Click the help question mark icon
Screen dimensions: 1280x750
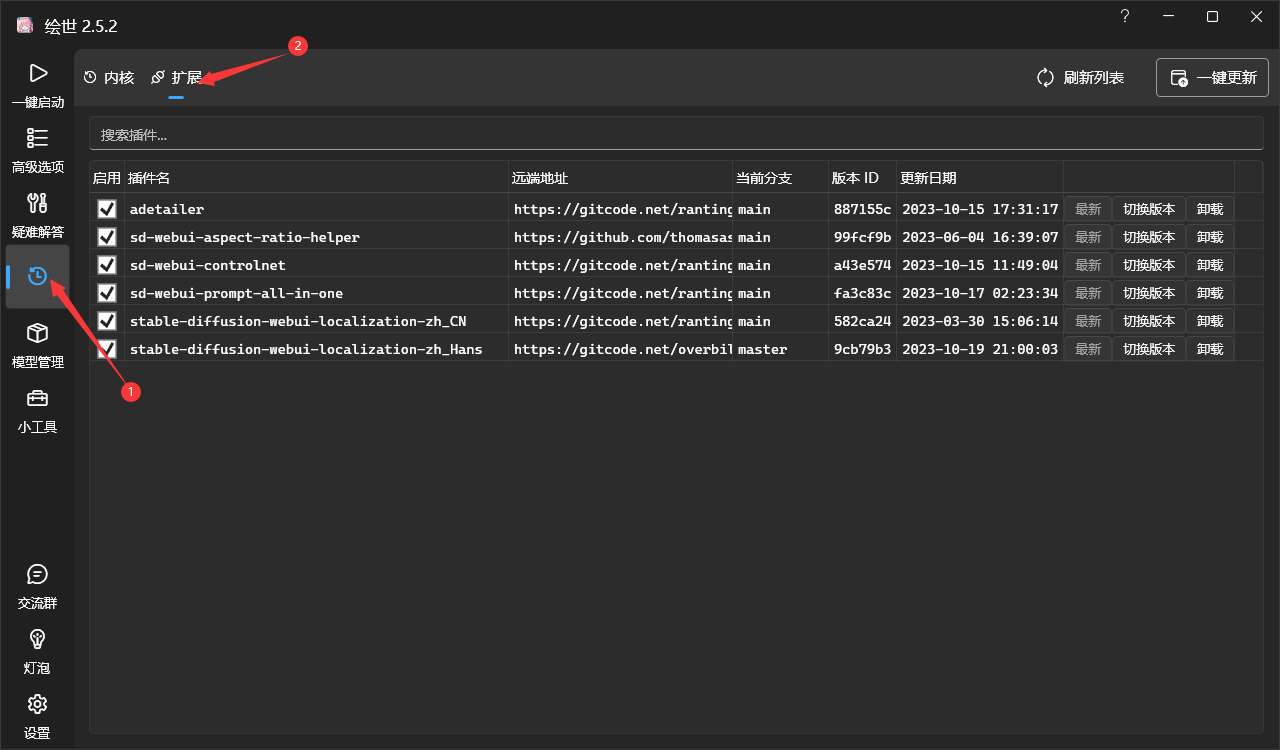[x=1124, y=16]
